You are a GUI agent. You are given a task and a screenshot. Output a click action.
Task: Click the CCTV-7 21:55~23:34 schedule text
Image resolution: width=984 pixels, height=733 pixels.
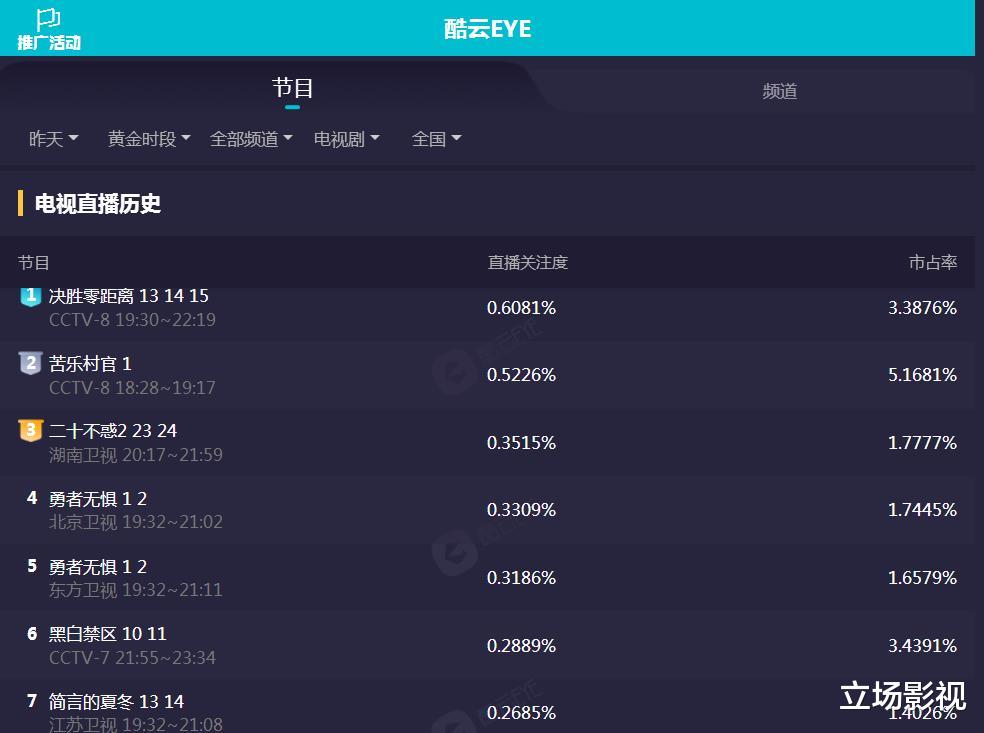(132, 658)
